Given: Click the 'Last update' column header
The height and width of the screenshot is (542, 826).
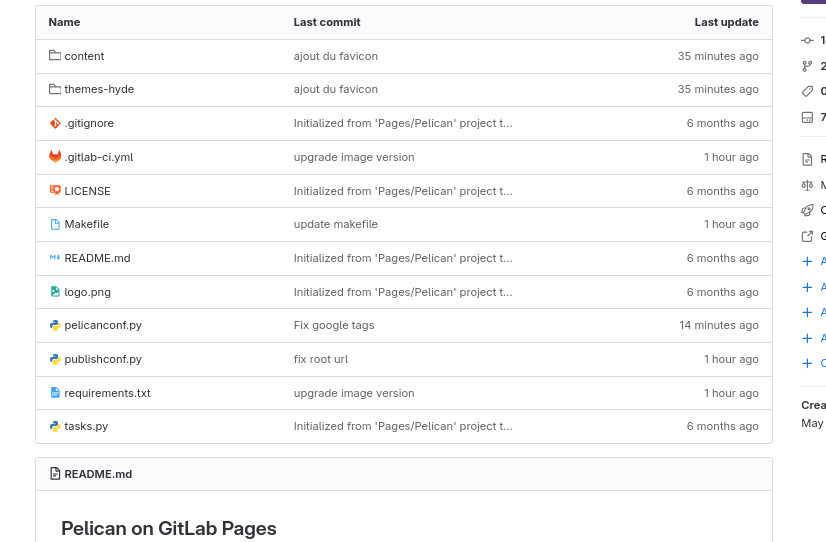Looking at the screenshot, I should [x=726, y=22].
